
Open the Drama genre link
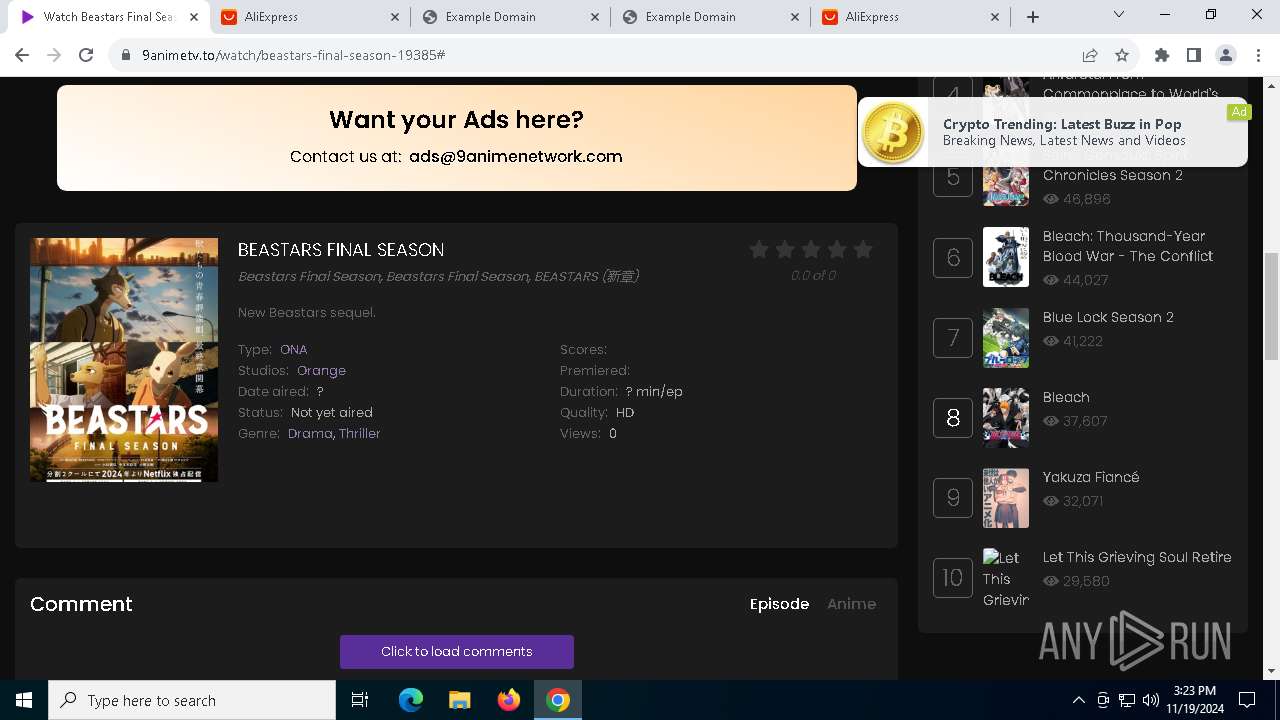click(x=310, y=433)
